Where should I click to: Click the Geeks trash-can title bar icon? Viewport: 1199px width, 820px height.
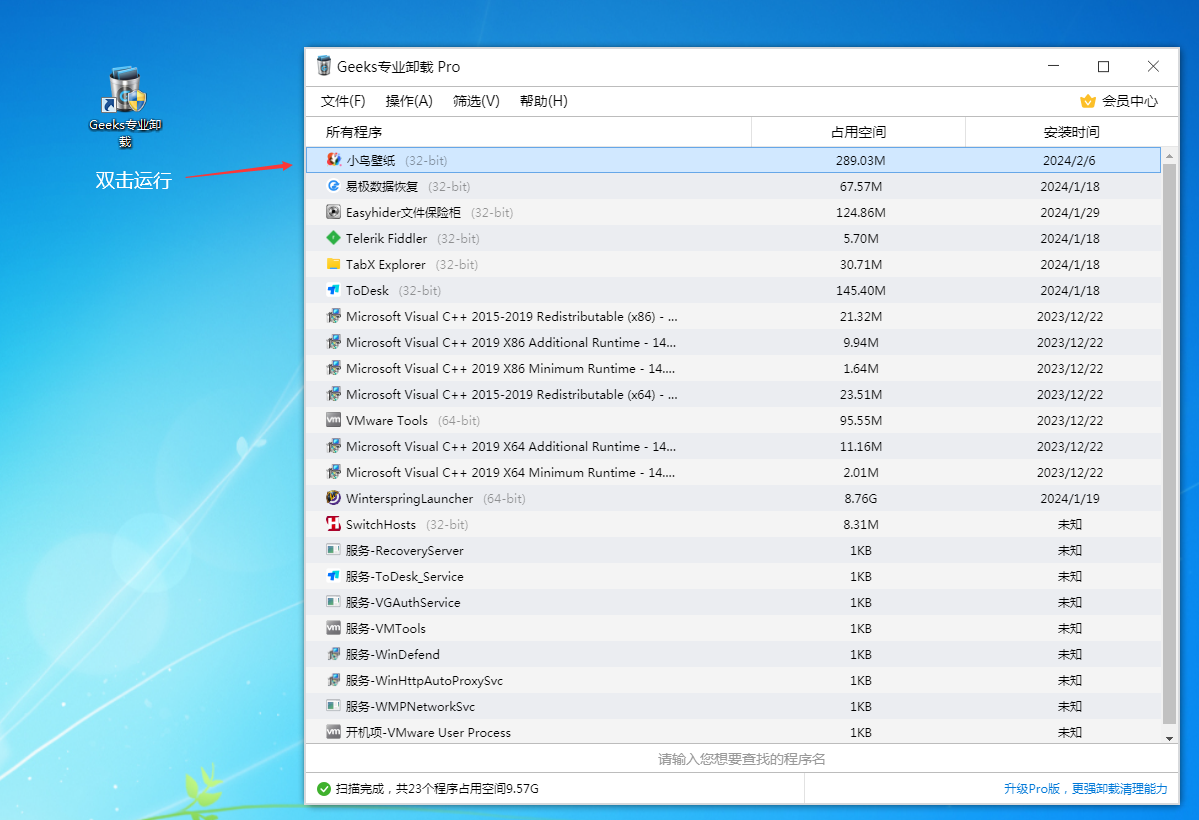(x=323, y=66)
